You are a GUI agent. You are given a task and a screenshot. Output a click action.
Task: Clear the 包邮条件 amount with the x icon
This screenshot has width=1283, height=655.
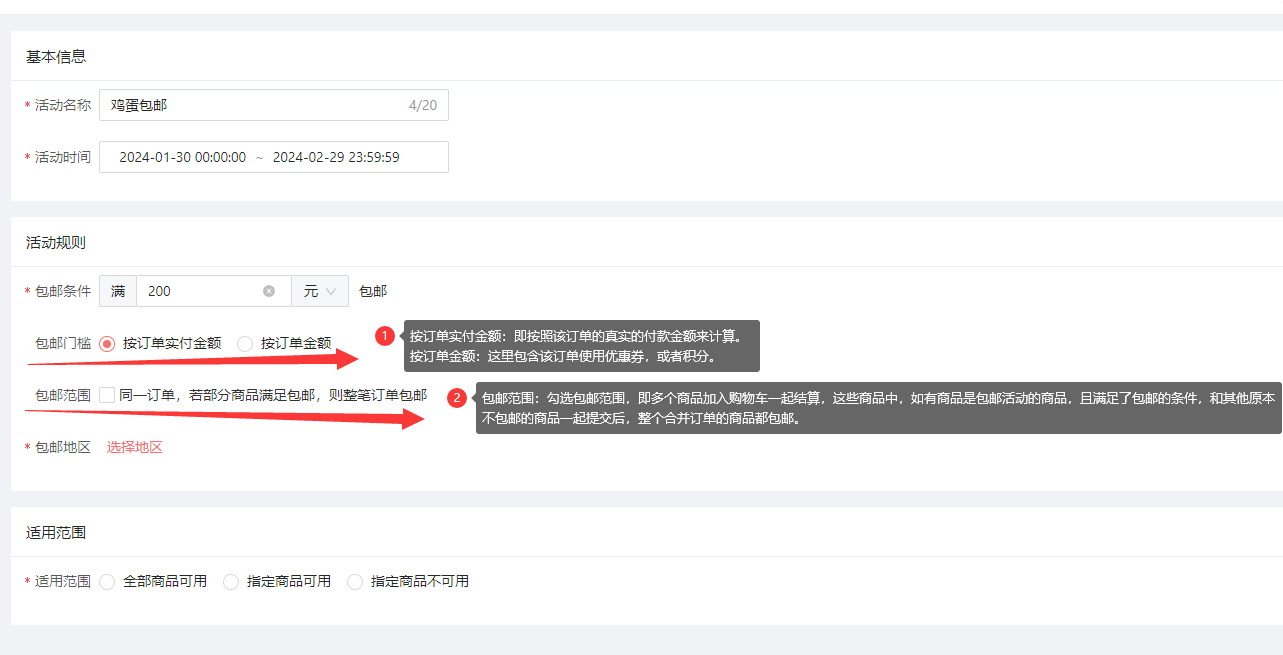(269, 291)
